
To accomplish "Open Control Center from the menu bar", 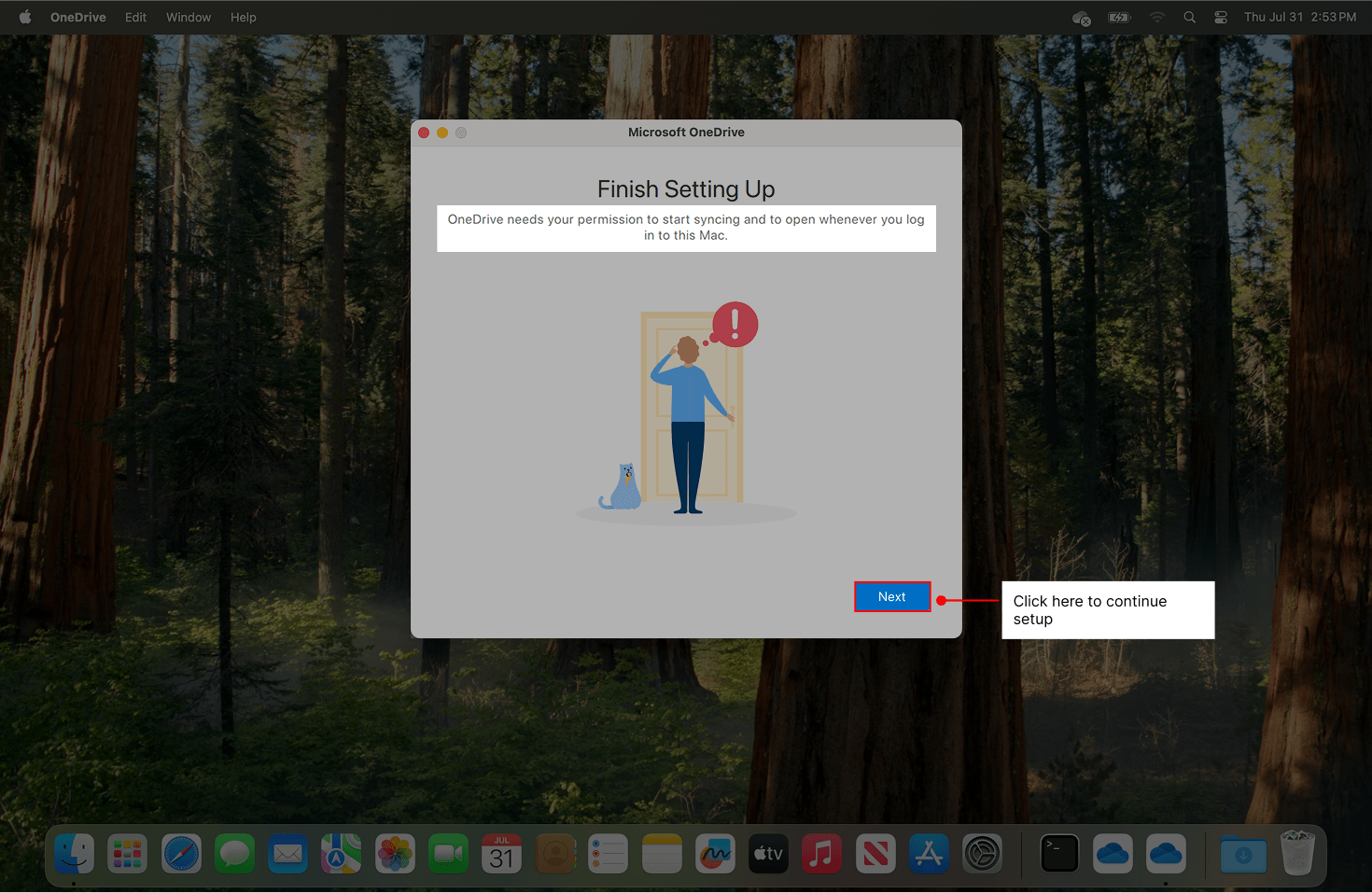I will tap(1220, 18).
